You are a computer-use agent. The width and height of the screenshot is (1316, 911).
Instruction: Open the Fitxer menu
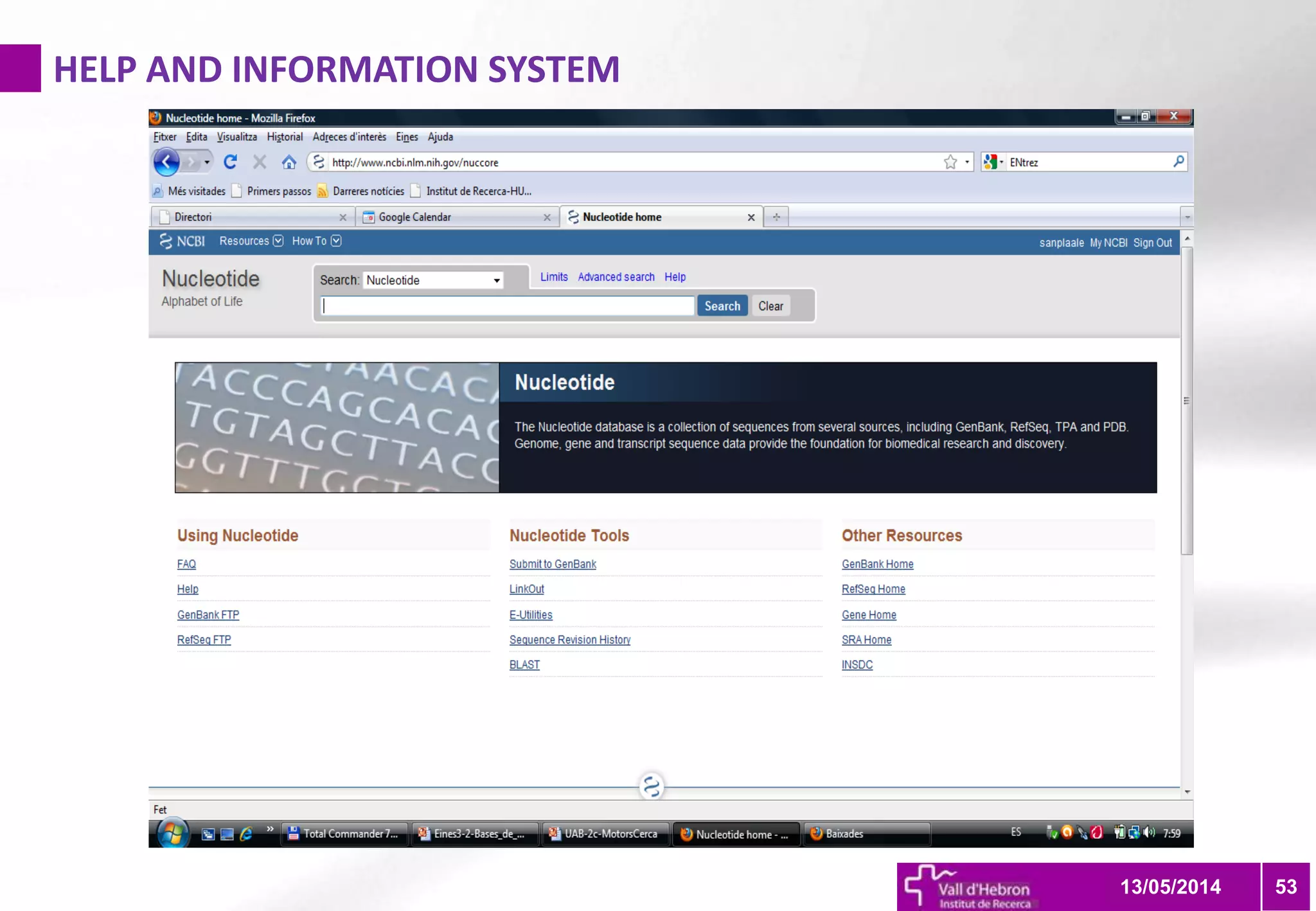pyautogui.click(x=164, y=137)
